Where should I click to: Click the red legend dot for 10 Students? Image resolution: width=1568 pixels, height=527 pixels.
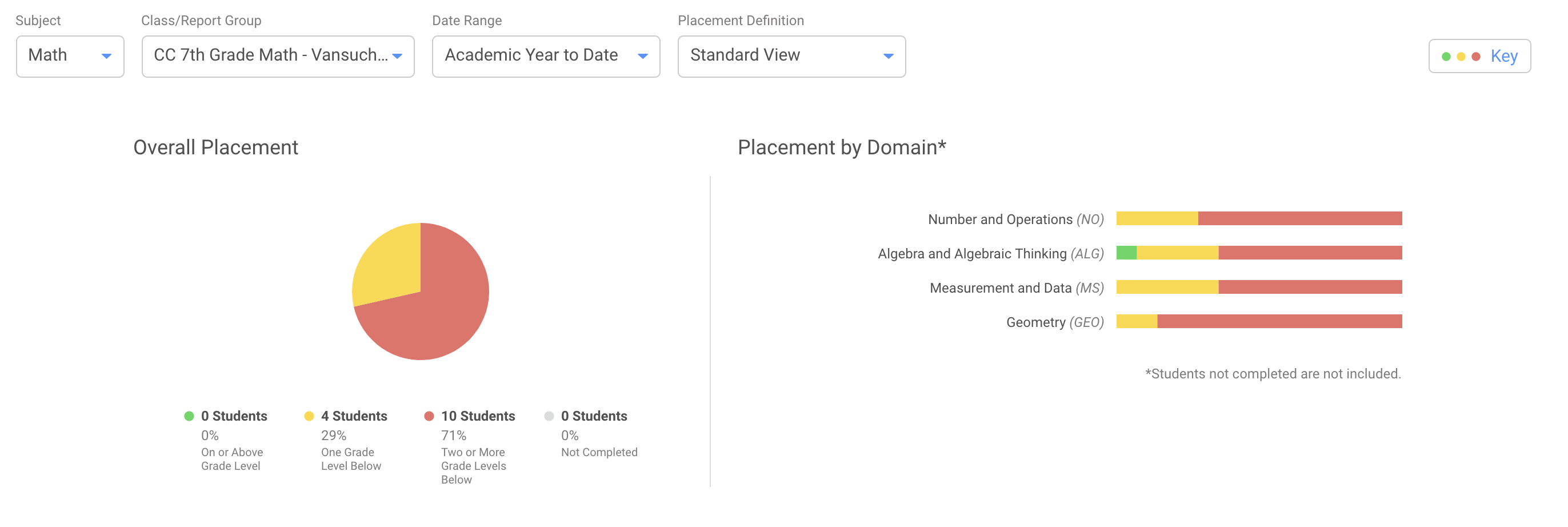click(429, 416)
